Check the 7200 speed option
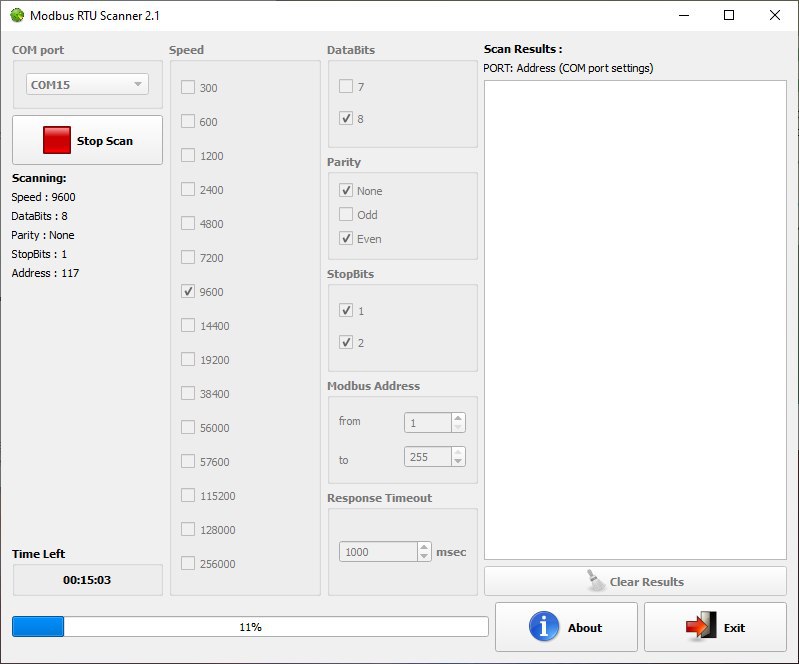 pyautogui.click(x=188, y=257)
